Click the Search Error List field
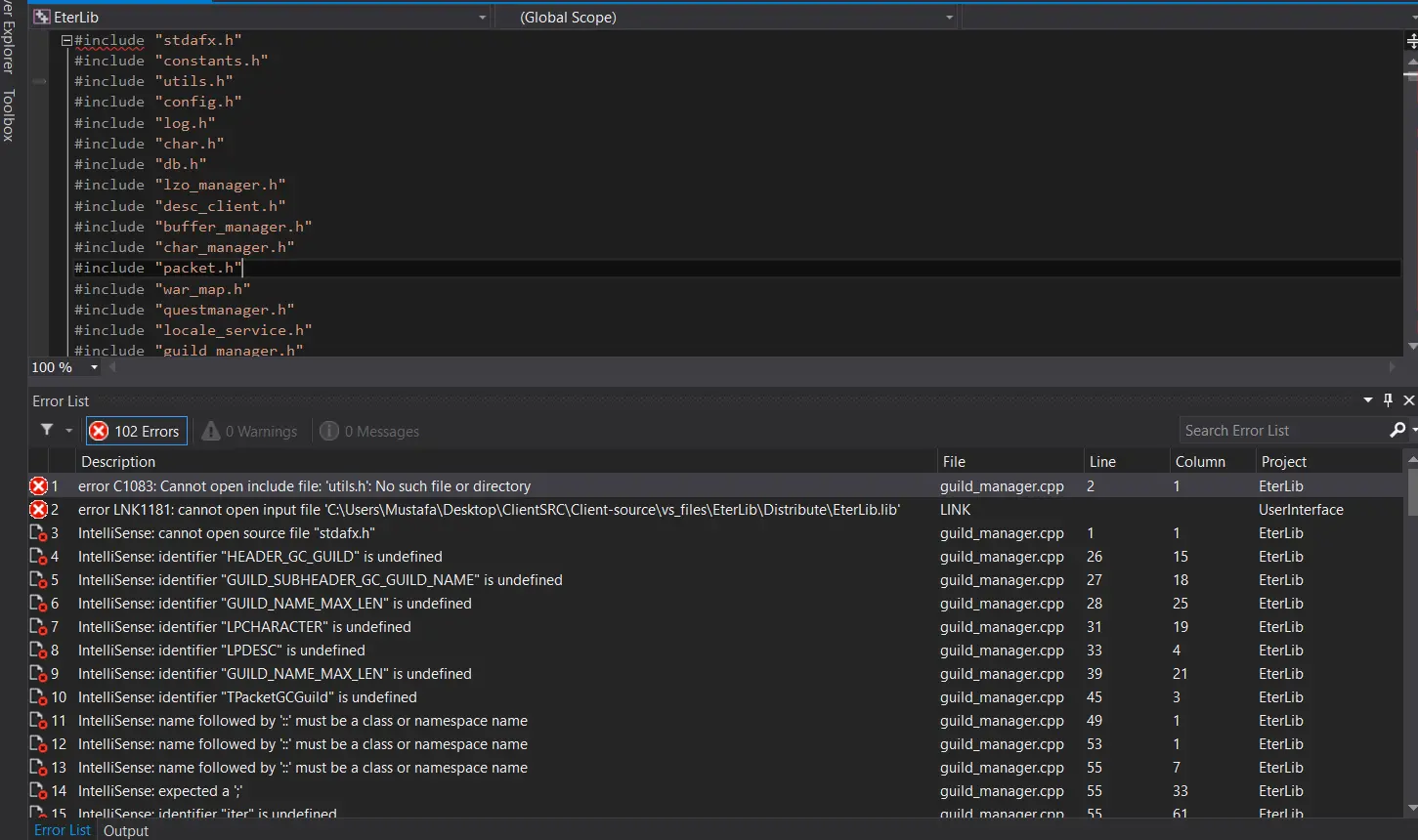 [1282, 431]
